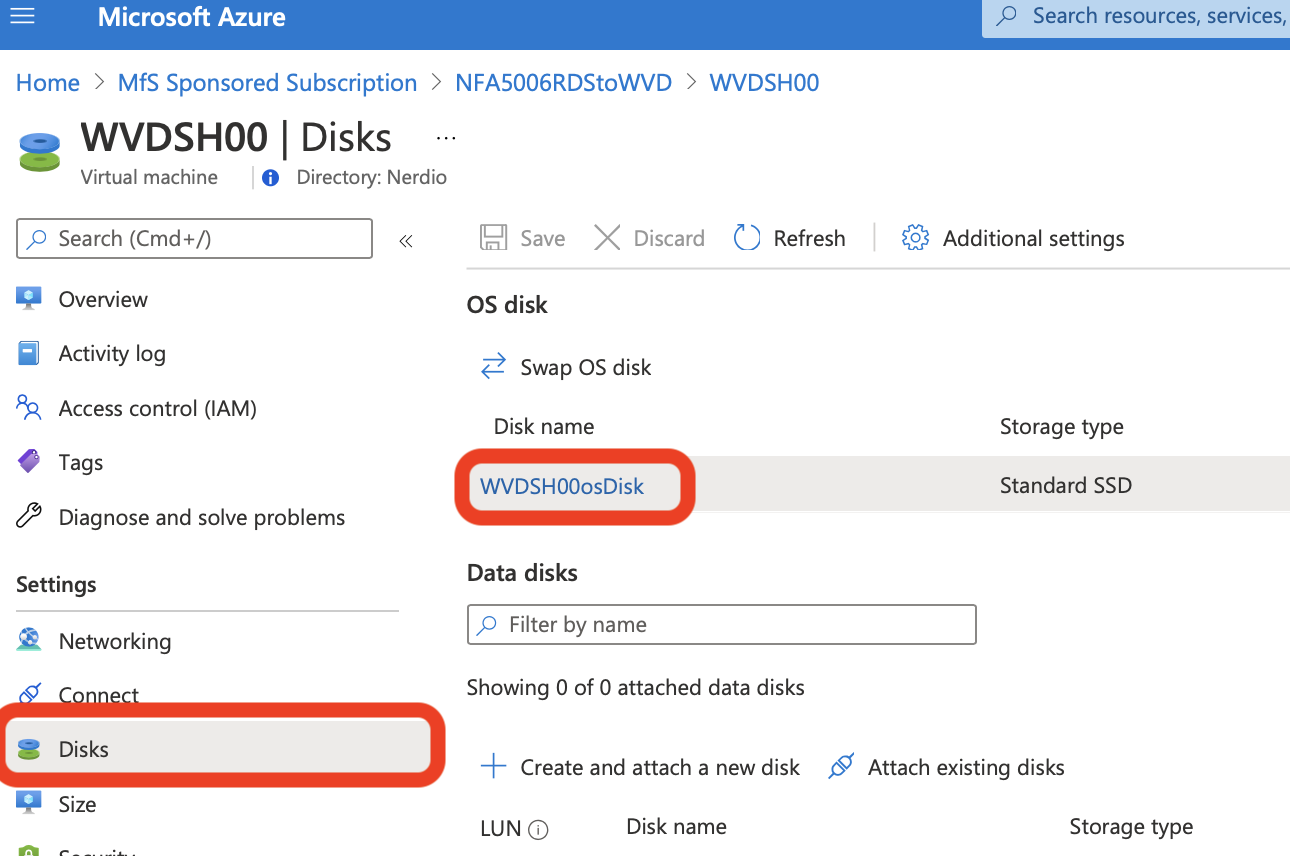Click the Additional settings gear icon
Screen dimensions: 1290x856
915,238
